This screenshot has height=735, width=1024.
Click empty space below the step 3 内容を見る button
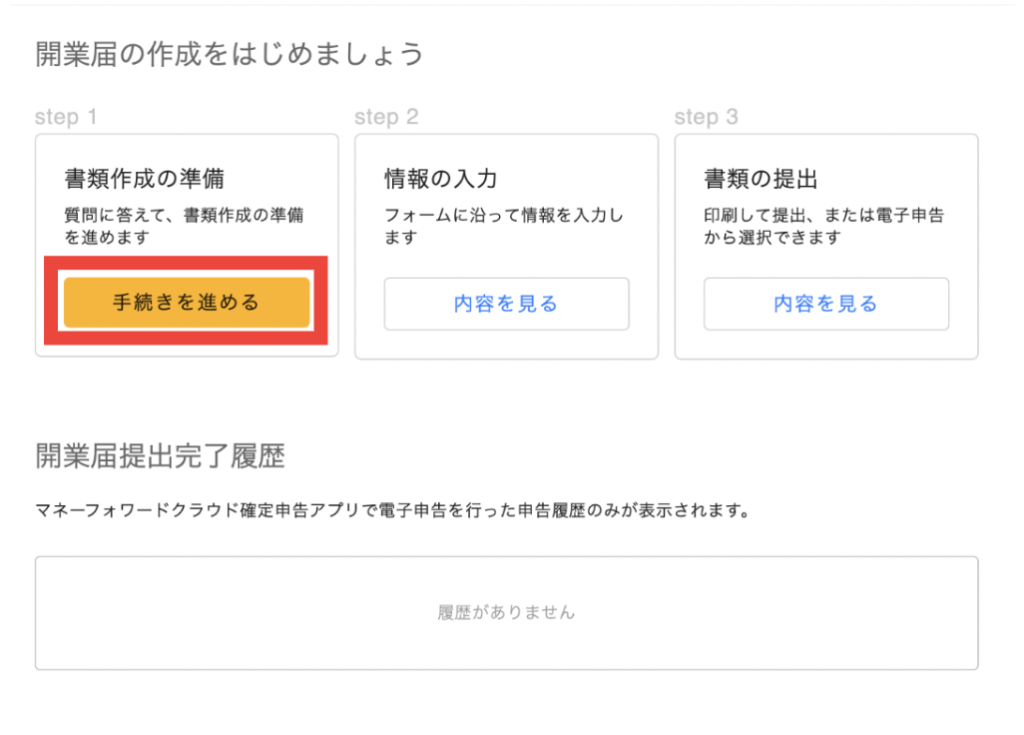point(826,343)
